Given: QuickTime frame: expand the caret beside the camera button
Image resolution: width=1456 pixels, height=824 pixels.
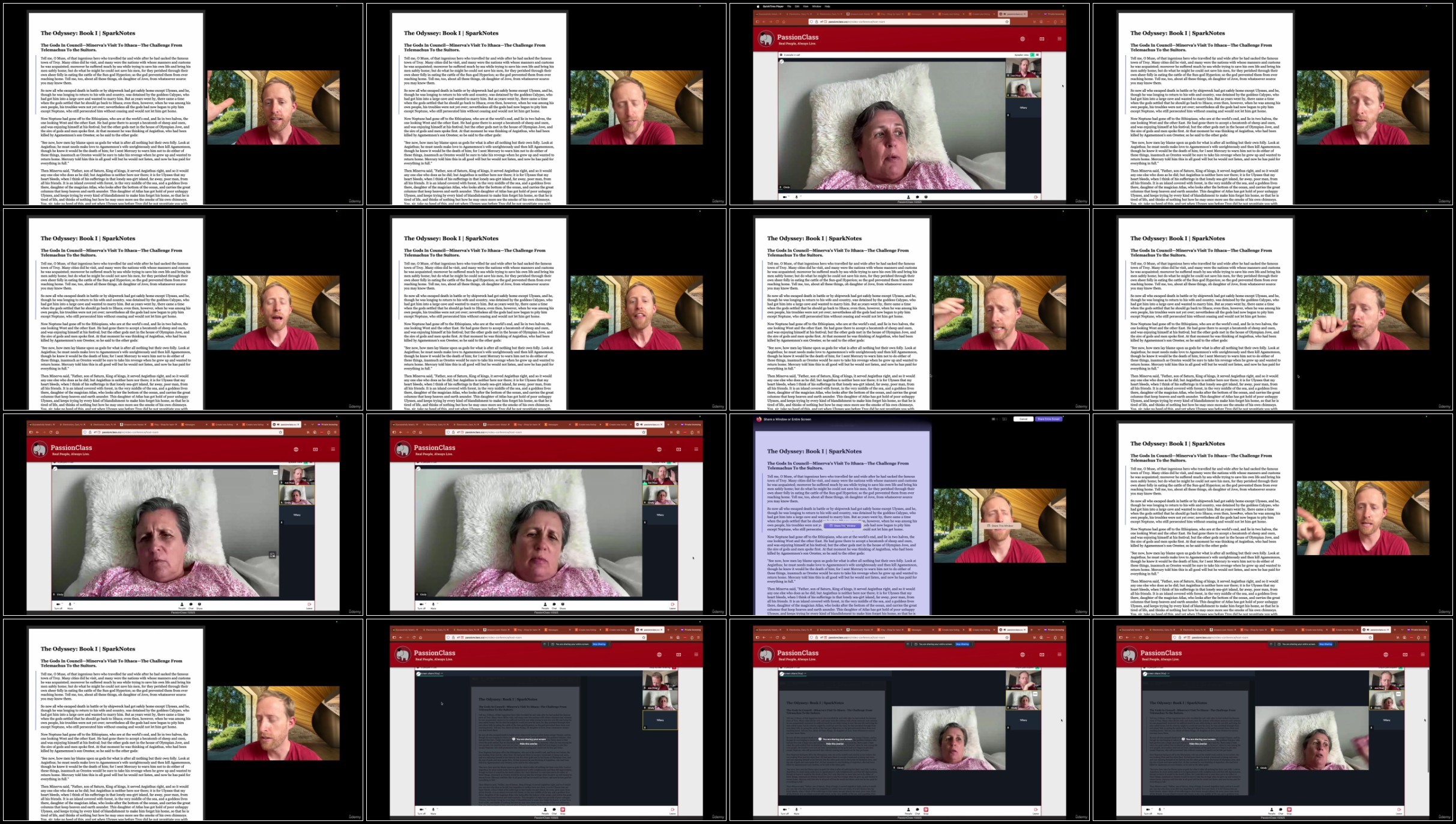Looking at the screenshot, I should click(789, 196).
